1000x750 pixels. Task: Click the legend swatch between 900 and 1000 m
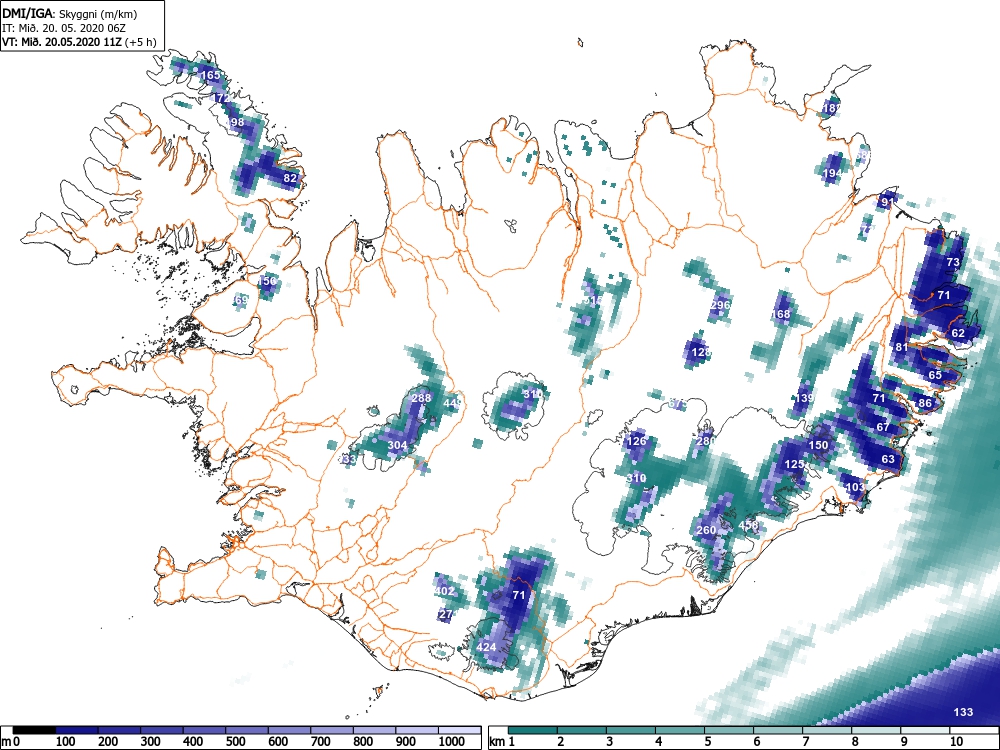click(x=416, y=730)
